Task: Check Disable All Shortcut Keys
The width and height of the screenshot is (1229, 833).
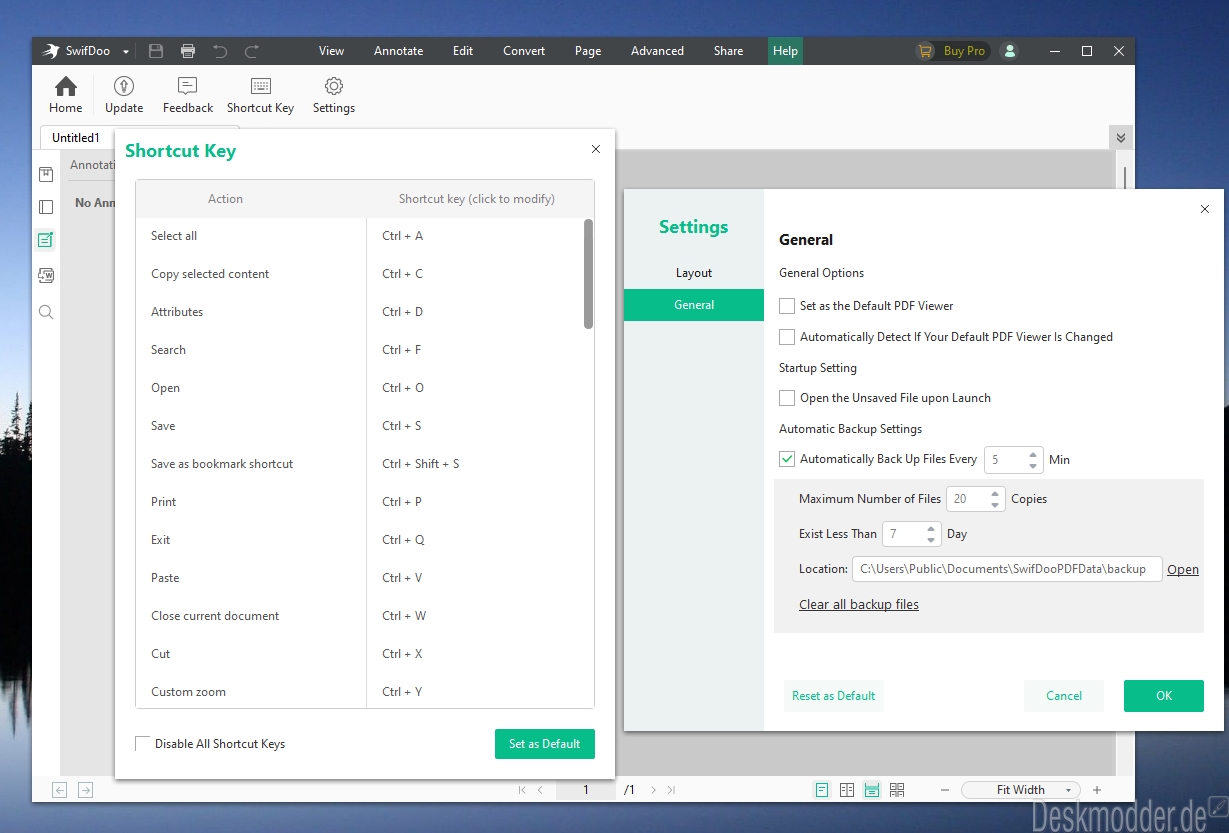Action: click(x=143, y=744)
